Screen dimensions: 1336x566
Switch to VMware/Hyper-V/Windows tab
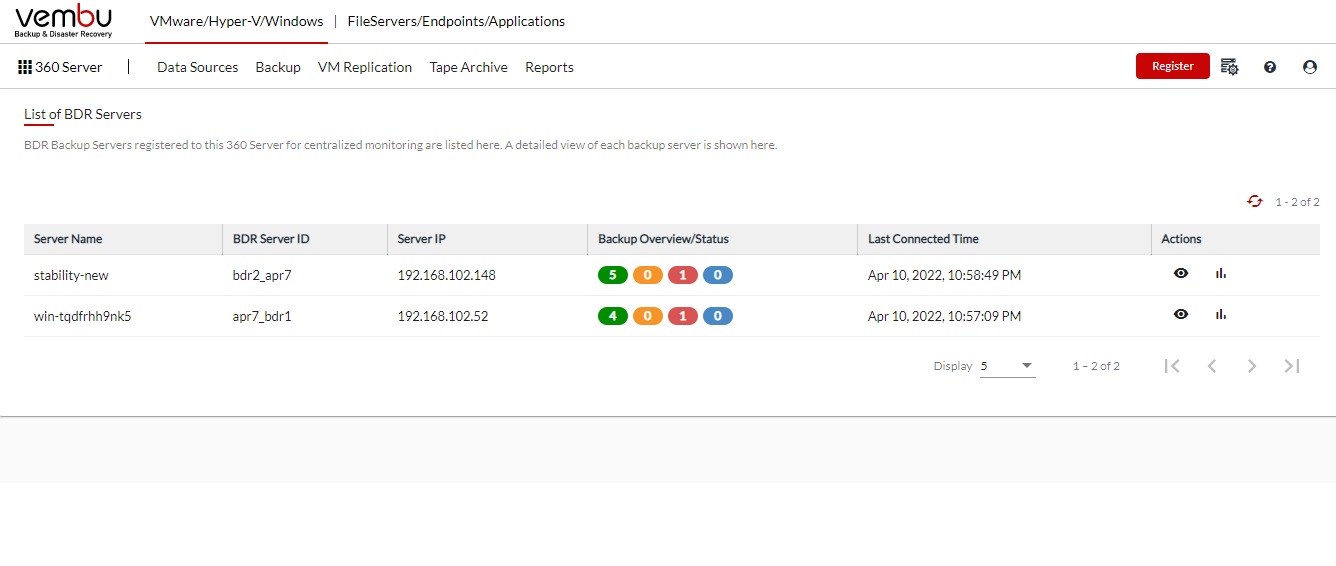coord(236,21)
